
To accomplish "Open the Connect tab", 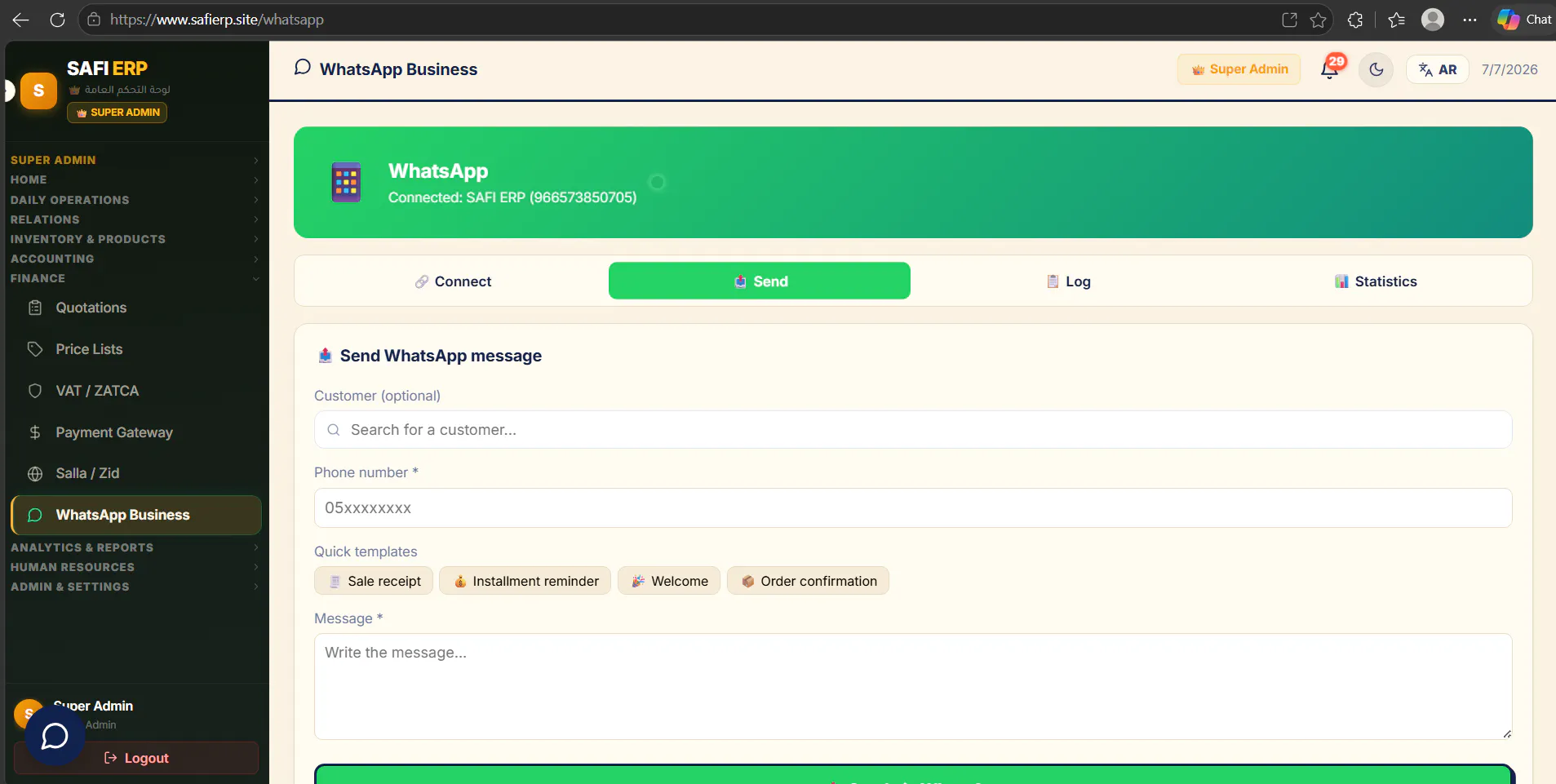I will [x=453, y=281].
